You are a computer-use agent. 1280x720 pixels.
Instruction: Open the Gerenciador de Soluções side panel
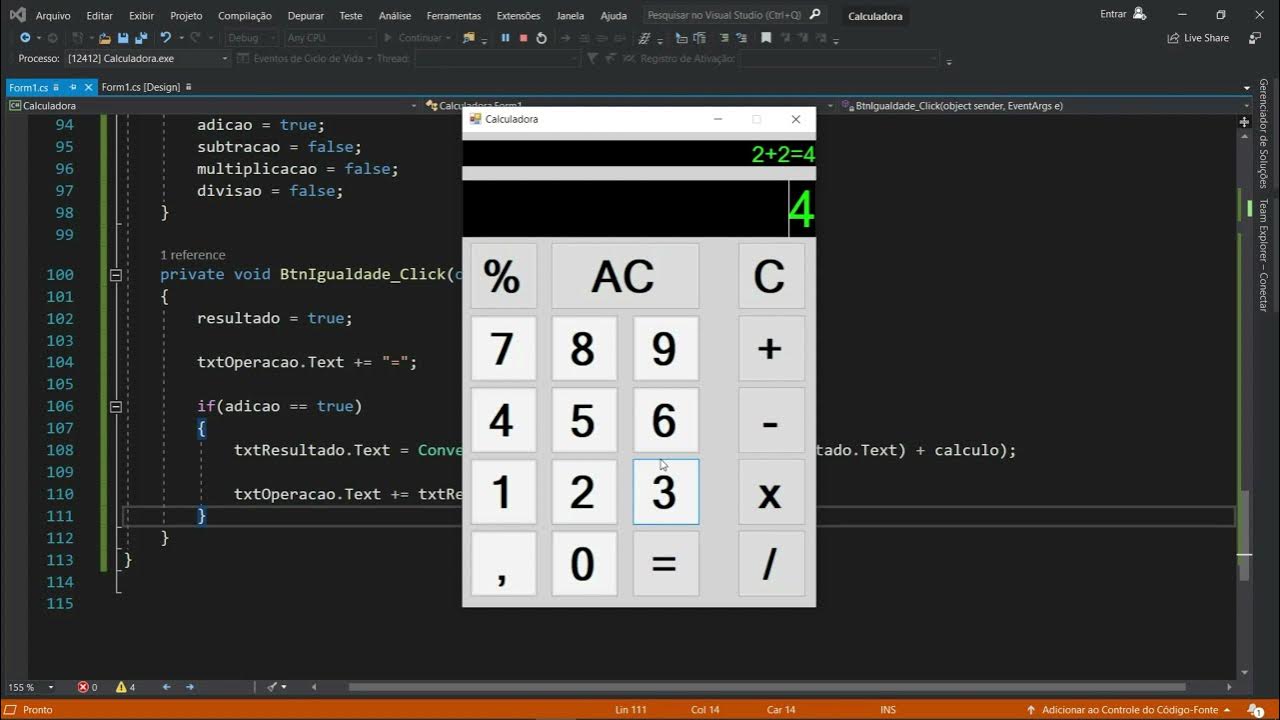[x=1263, y=134]
